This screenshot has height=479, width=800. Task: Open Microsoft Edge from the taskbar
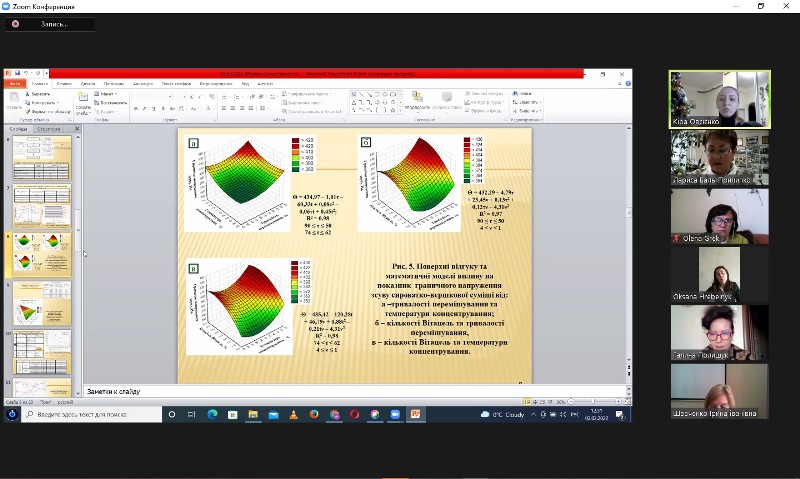point(212,414)
